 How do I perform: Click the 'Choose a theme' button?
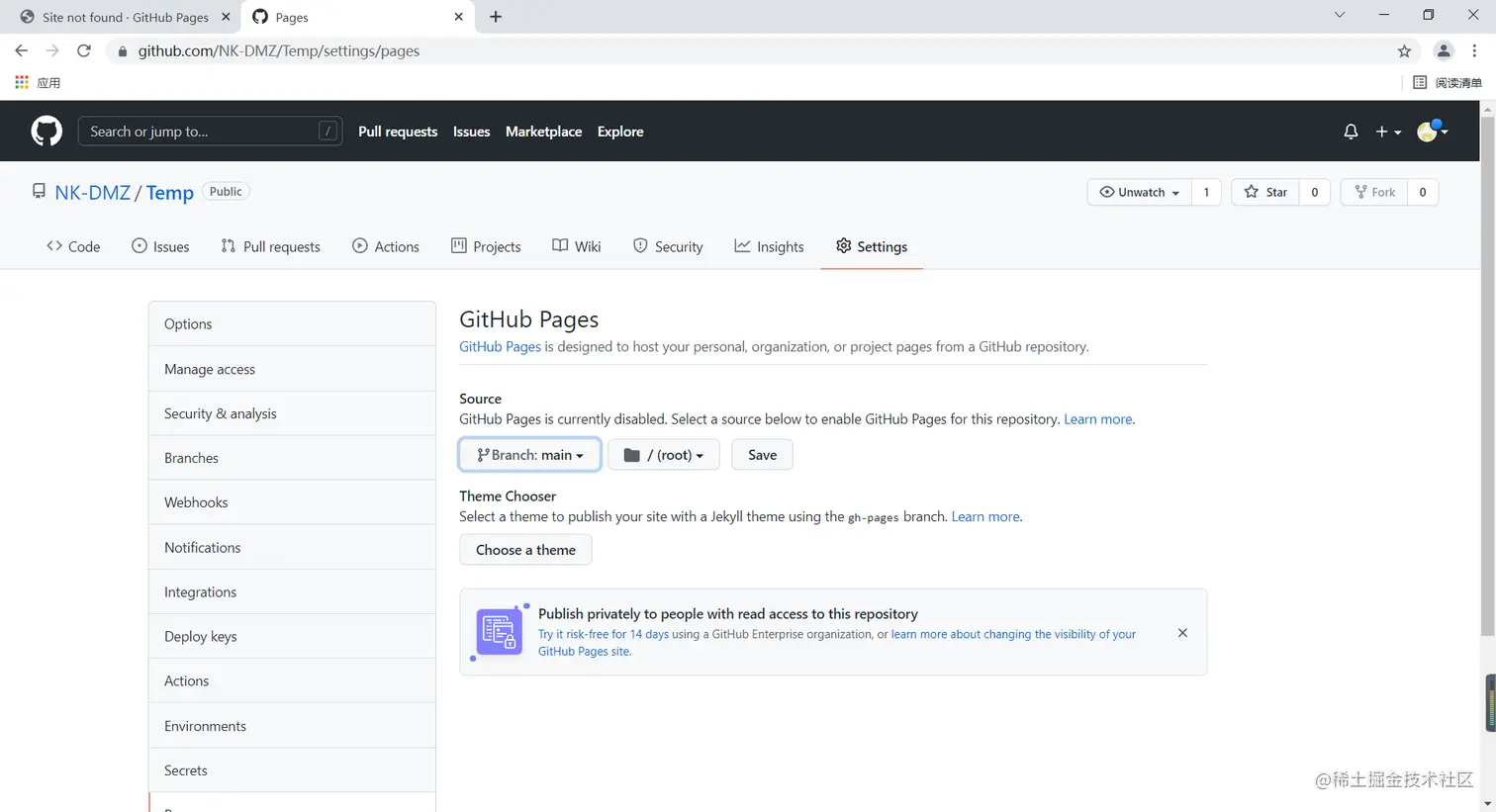coord(525,550)
